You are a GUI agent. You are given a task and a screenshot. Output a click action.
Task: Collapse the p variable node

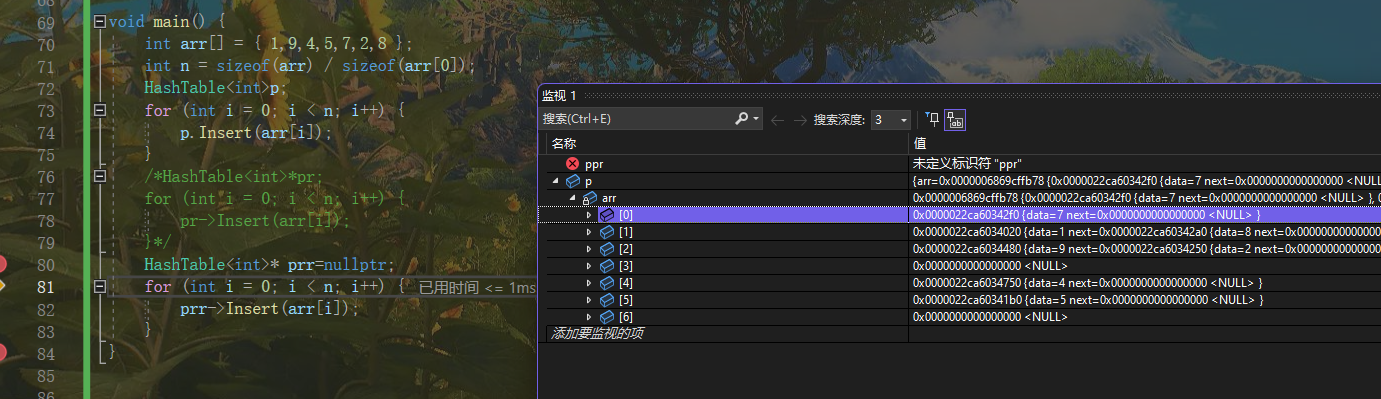555,181
